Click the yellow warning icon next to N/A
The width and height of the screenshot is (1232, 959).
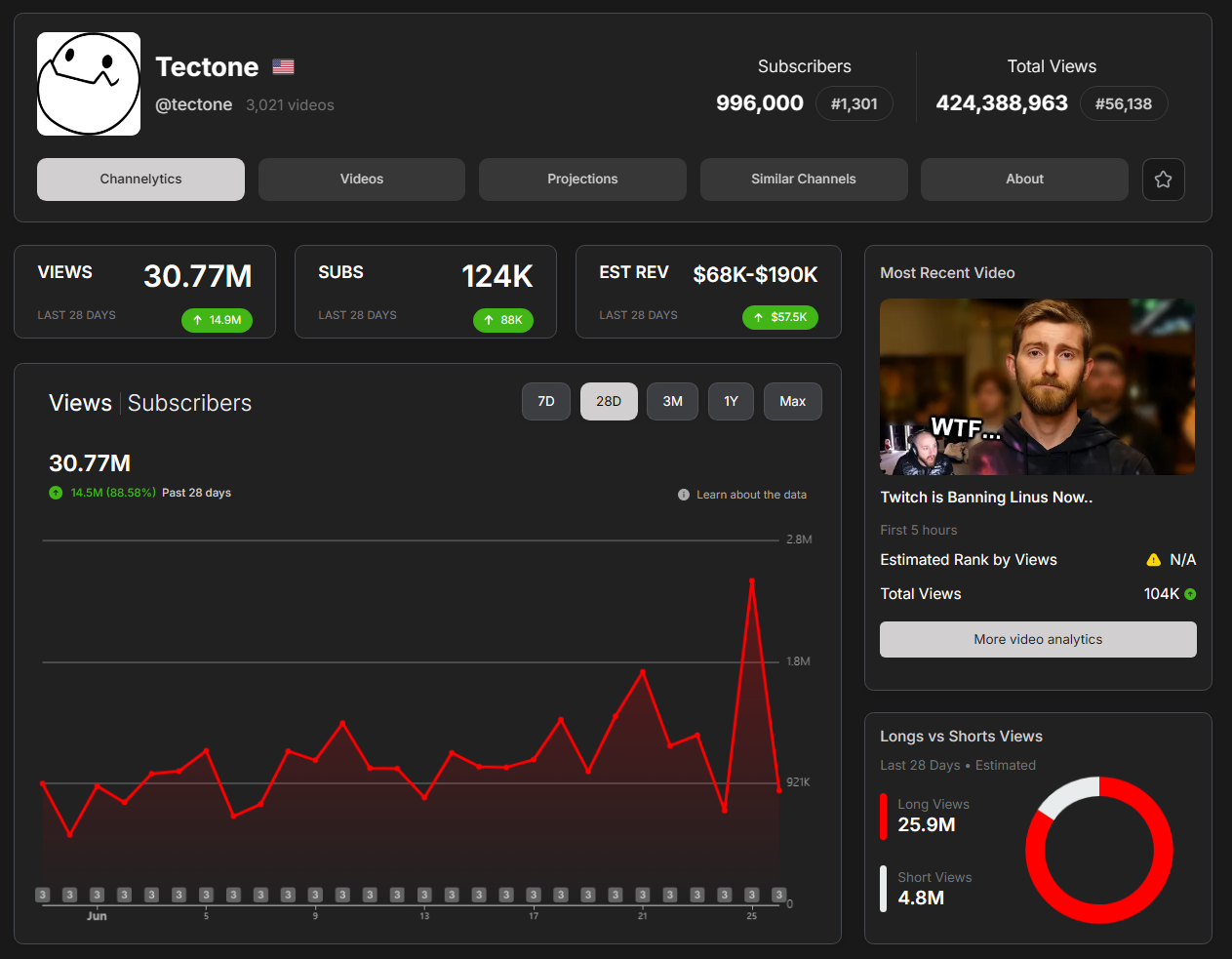[x=1154, y=560]
